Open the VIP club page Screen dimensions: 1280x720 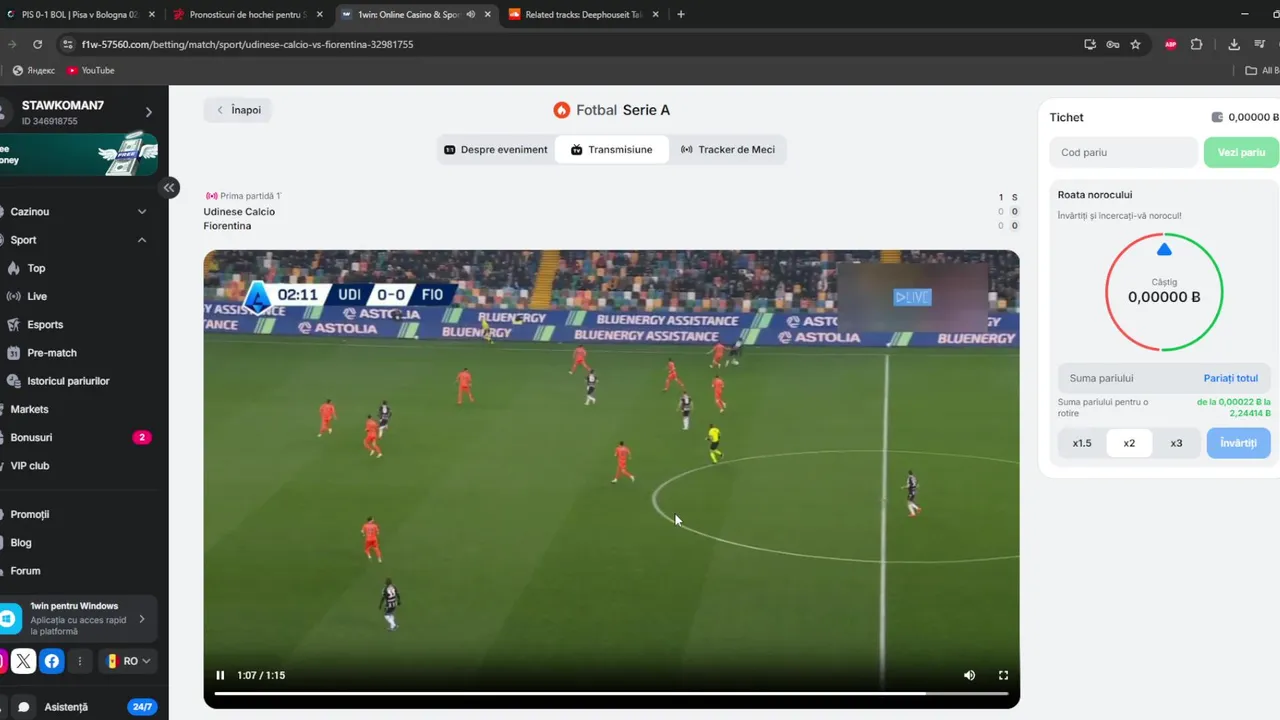[x=30, y=466]
